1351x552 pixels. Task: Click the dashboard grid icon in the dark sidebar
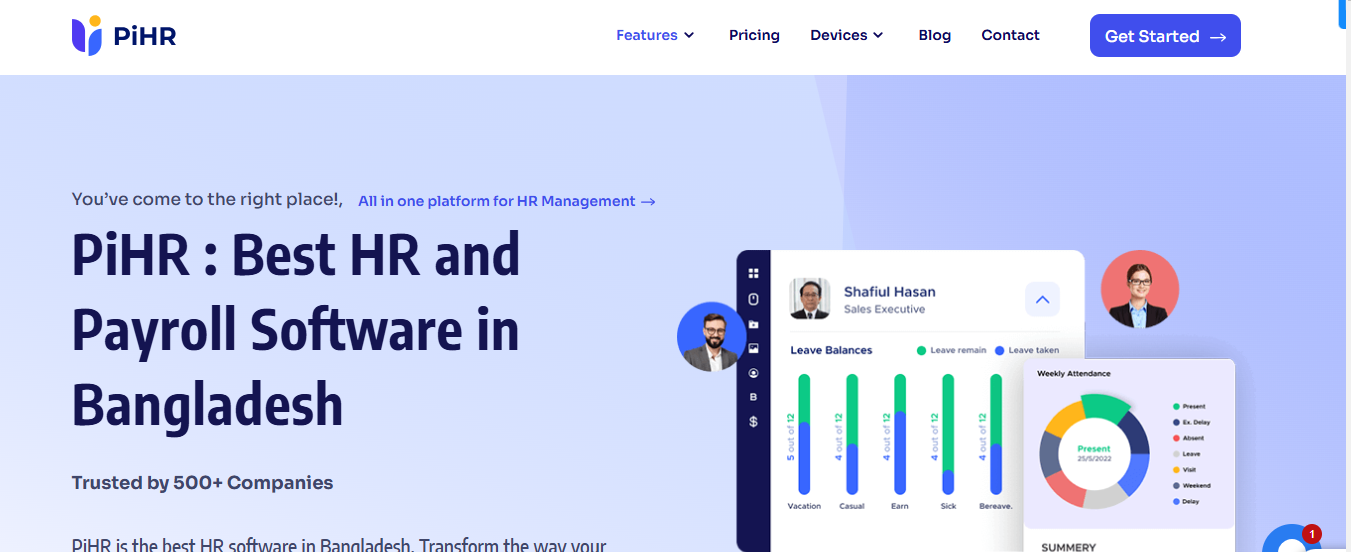[754, 273]
